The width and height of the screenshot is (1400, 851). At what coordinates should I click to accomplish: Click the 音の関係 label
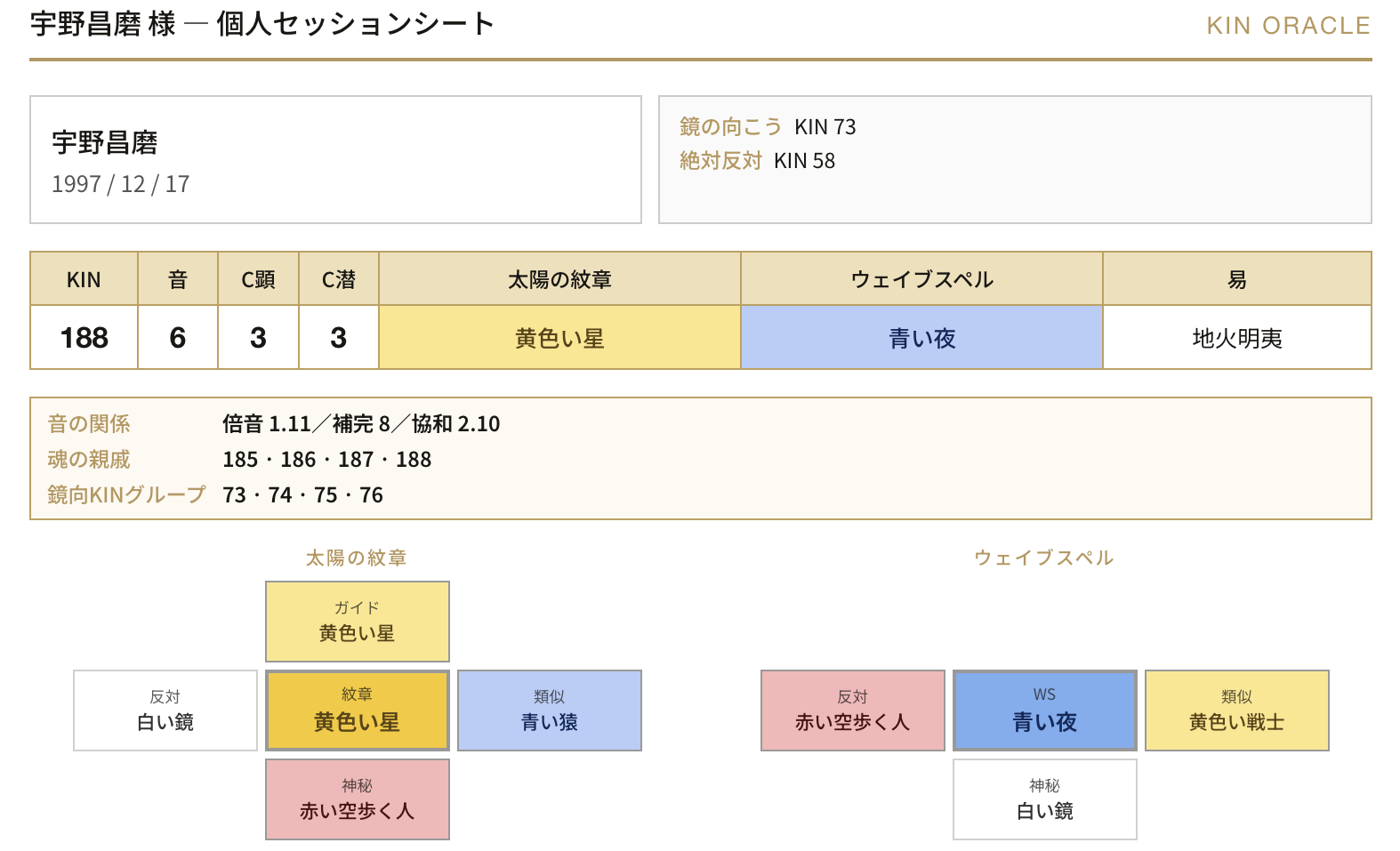(89, 424)
